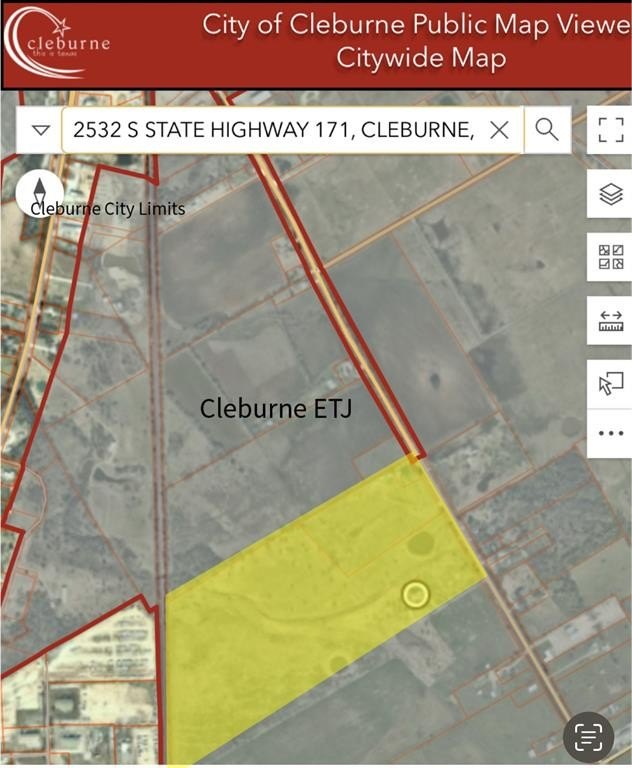Tap the scan text icon at bottom right

pos(588,738)
